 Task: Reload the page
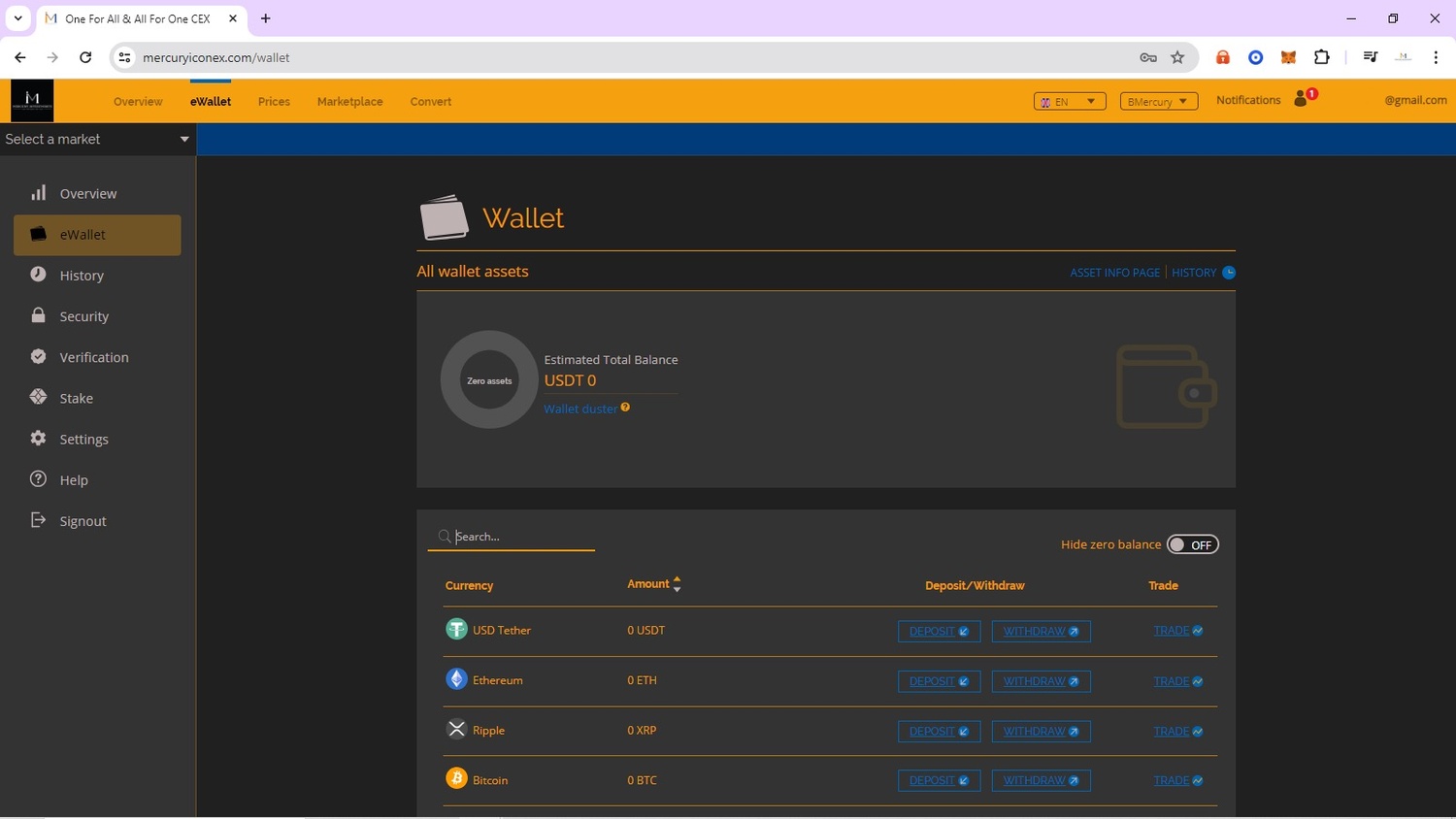[85, 57]
